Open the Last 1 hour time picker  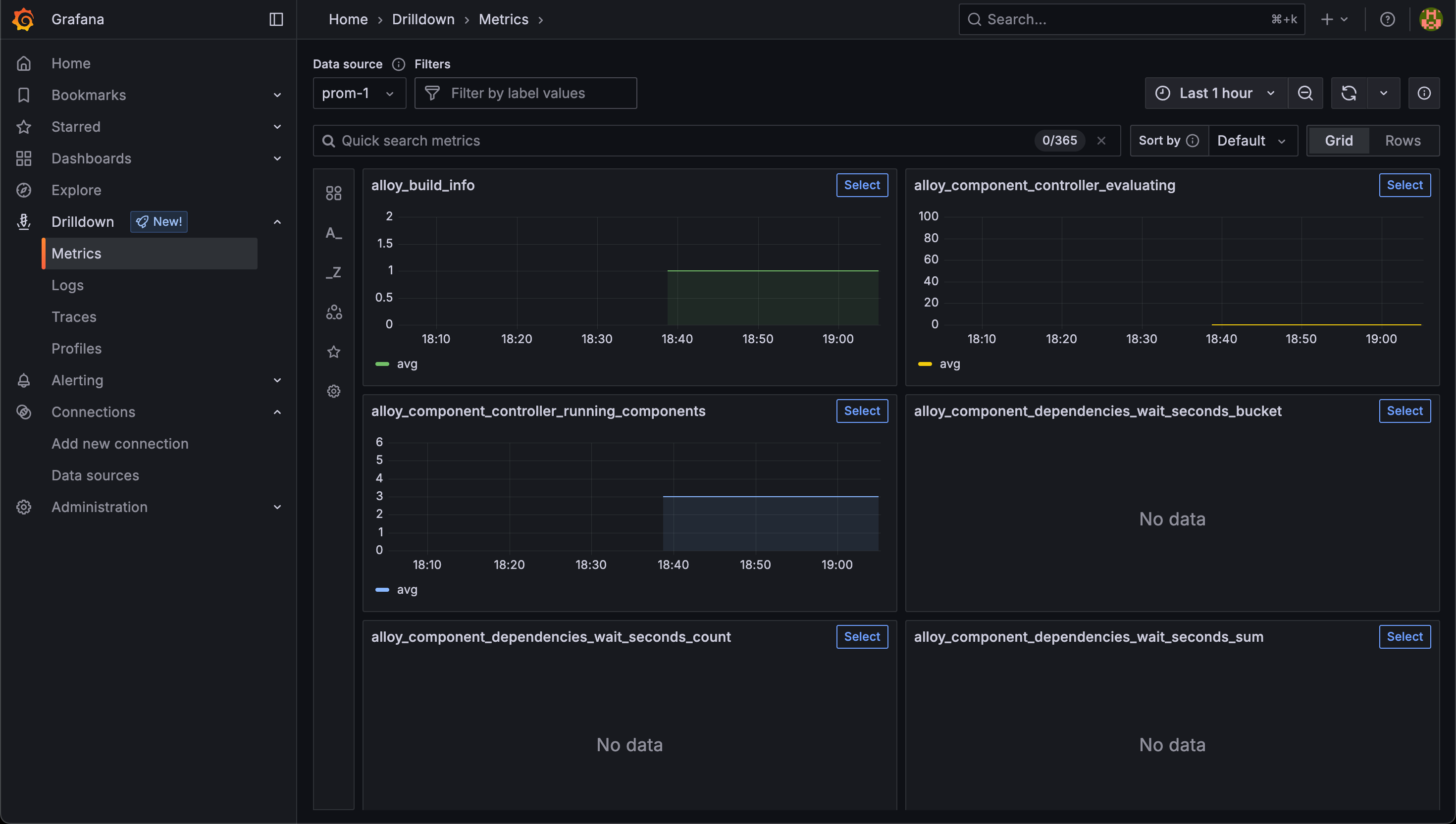click(x=1216, y=93)
